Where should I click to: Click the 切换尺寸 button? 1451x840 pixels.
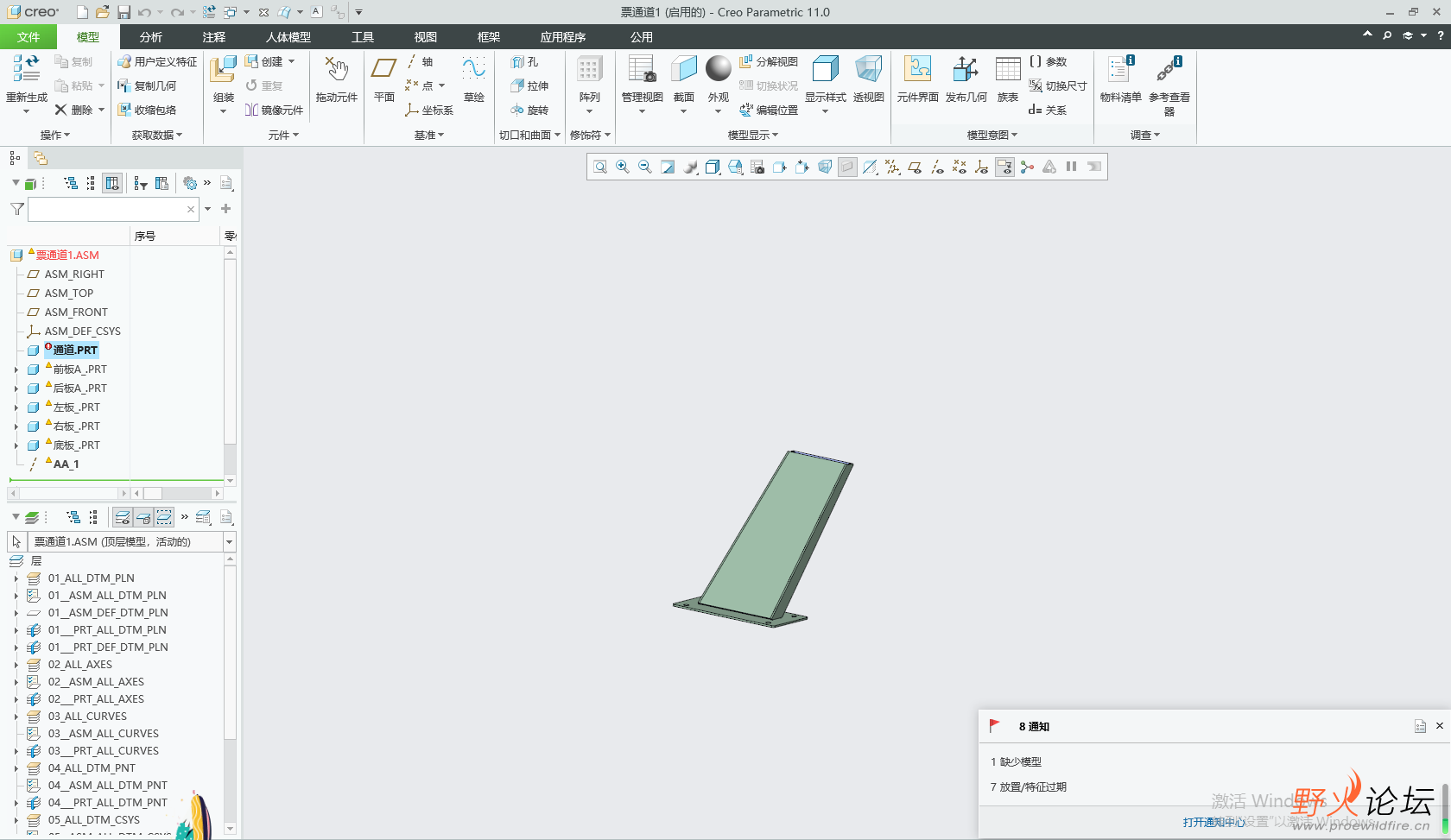(x=1058, y=86)
